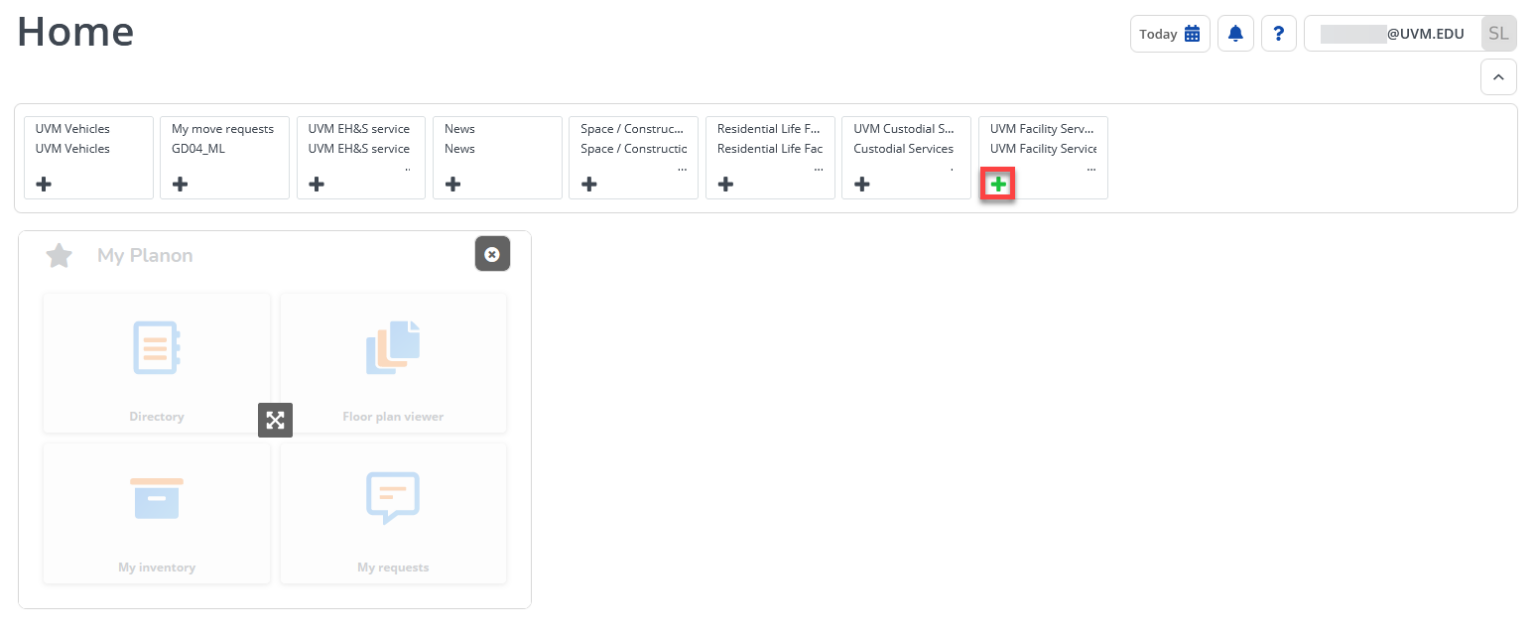1536x632 pixels.
Task: Click the calendar icon on the Today button
Action: pyautogui.click(x=1191, y=33)
